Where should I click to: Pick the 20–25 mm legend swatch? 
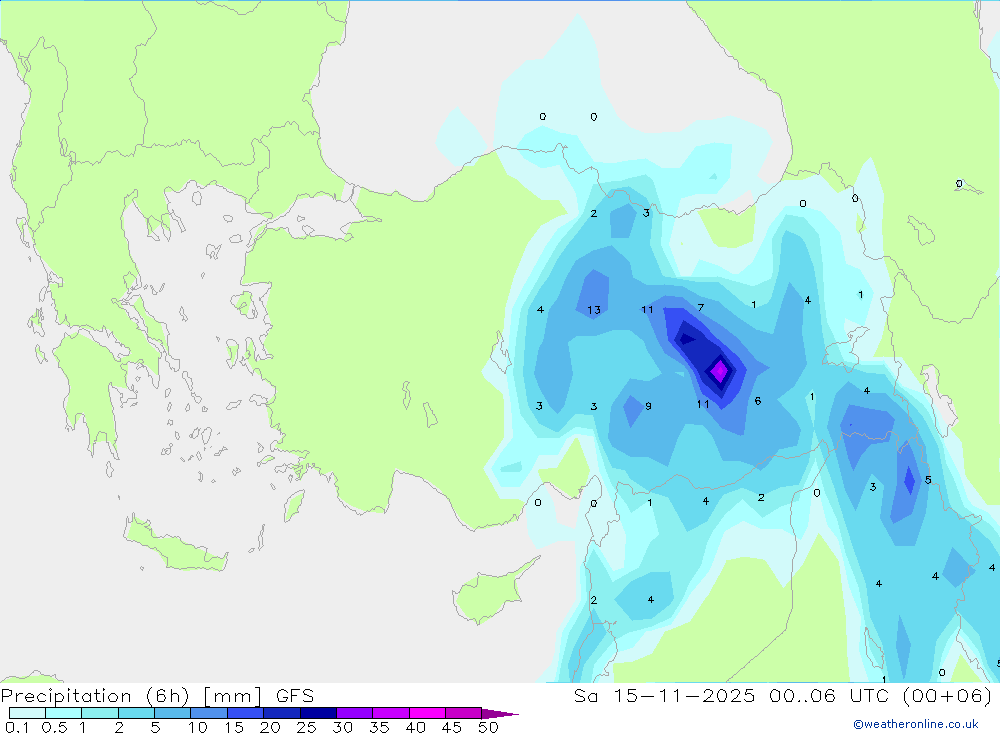pos(282,713)
